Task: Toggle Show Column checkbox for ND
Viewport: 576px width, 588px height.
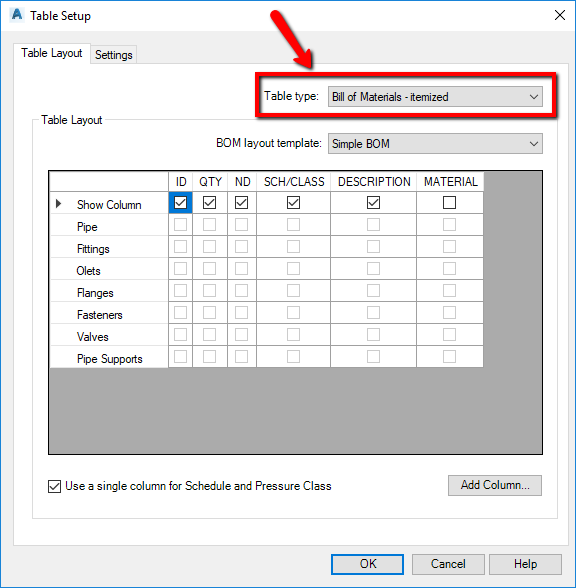Action: [x=242, y=202]
